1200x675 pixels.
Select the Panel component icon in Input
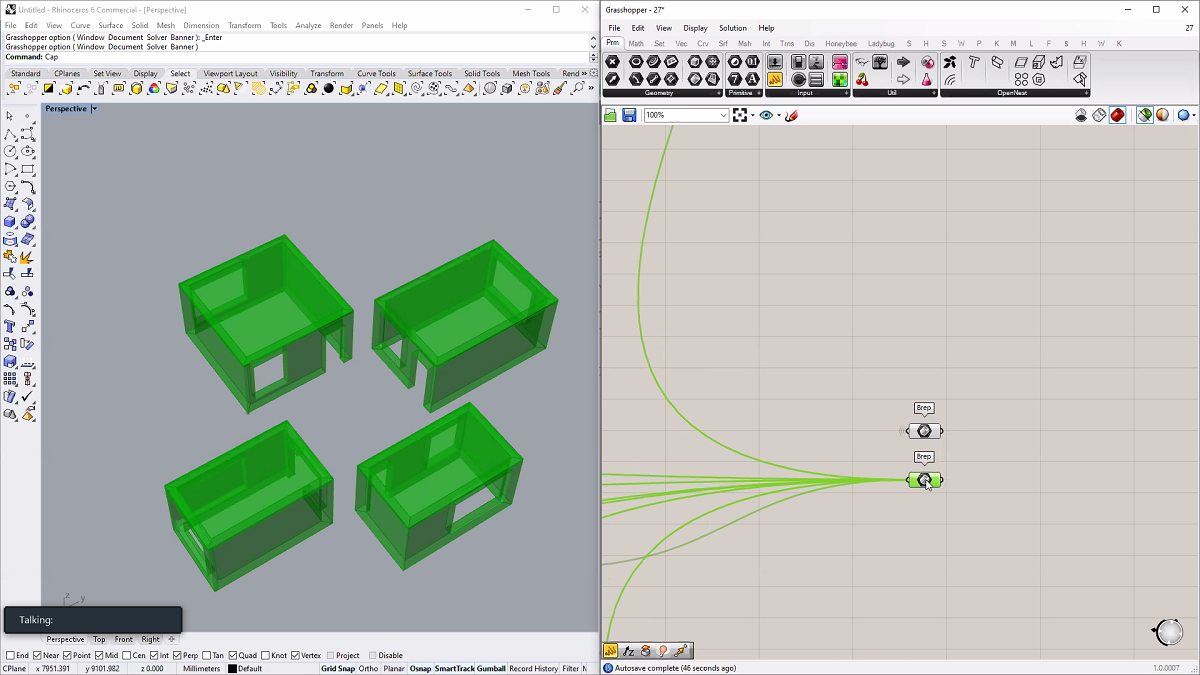click(x=775, y=80)
